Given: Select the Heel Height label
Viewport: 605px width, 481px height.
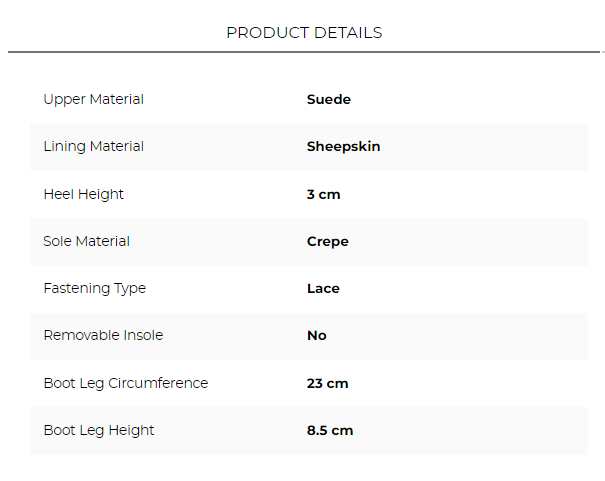Looking at the screenshot, I should (x=83, y=194).
